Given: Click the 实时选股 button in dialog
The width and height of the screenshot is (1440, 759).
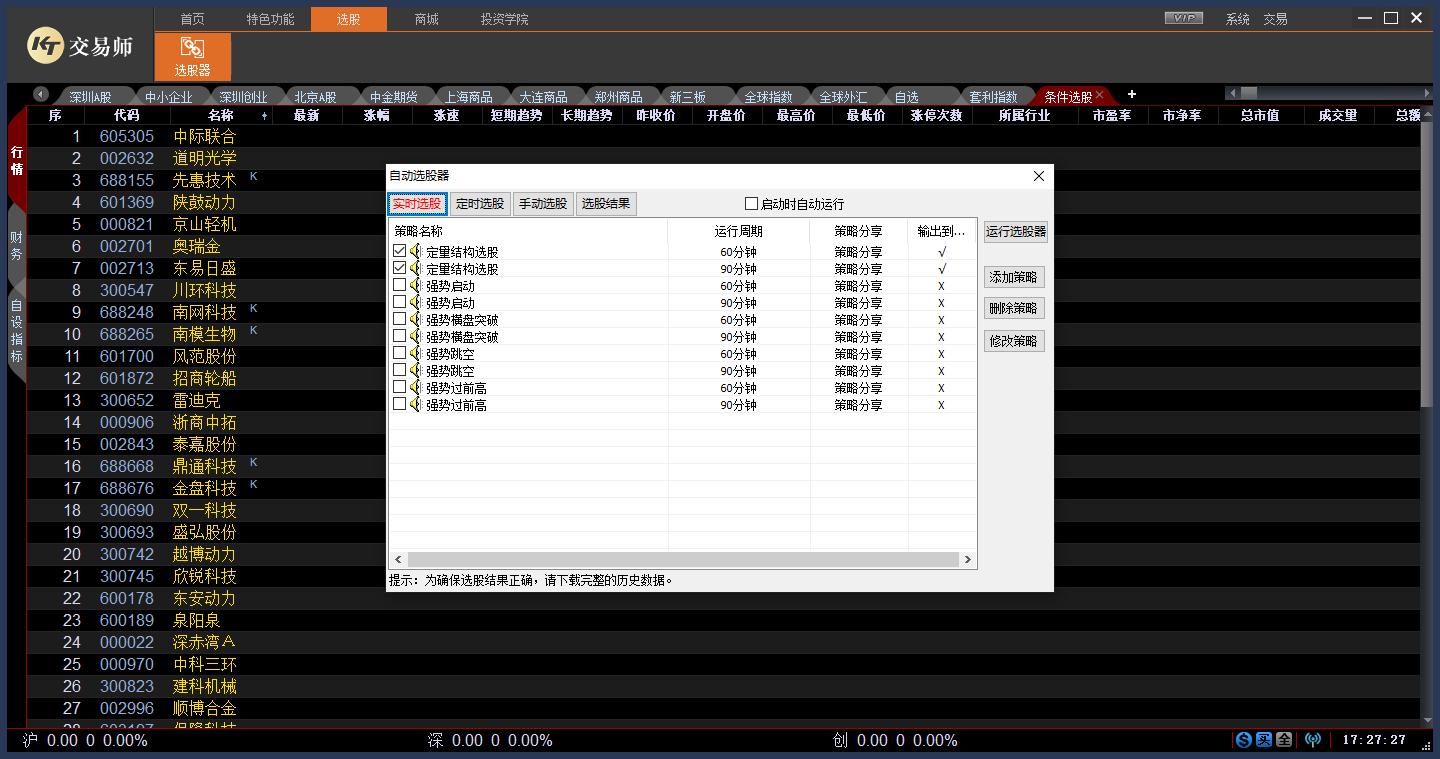Looking at the screenshot, I should [x=417, y=204].
